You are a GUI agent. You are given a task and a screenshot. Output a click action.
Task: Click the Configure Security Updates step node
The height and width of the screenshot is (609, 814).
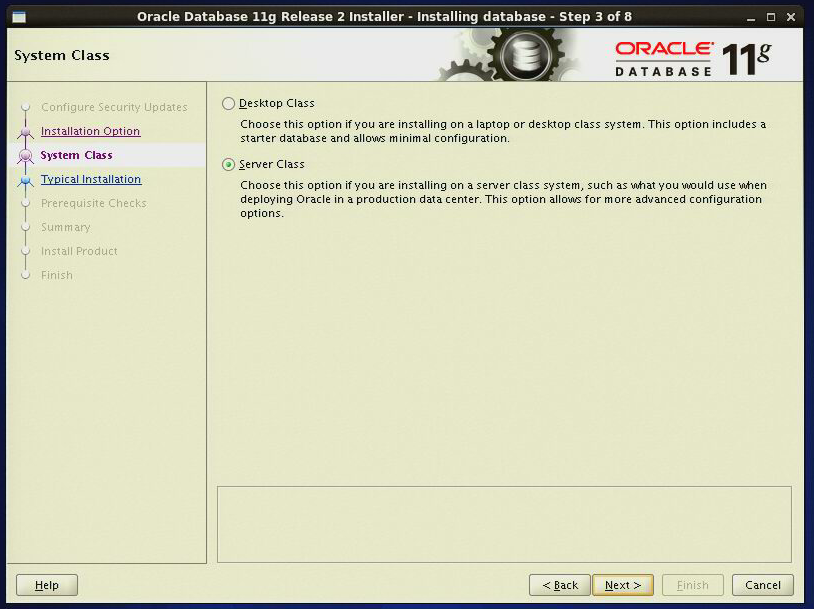coord(115,107)
